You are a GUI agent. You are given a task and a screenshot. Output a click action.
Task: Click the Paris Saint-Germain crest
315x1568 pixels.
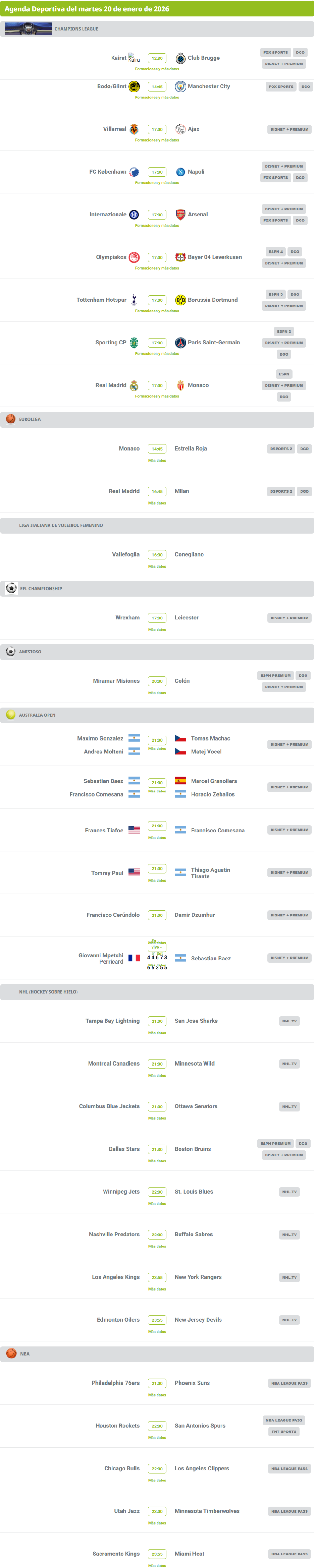click(180, 343)
